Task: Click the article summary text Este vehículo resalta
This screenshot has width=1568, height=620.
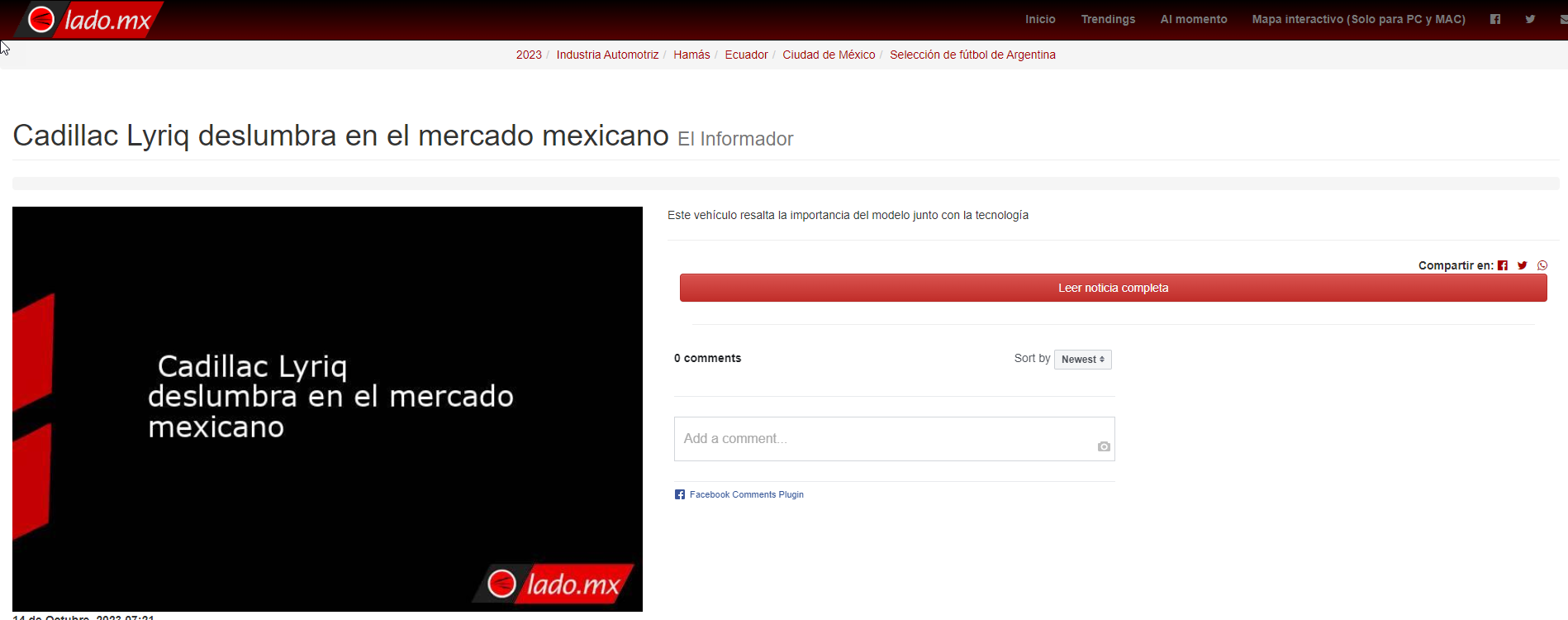Action: [x=848, y=215]
